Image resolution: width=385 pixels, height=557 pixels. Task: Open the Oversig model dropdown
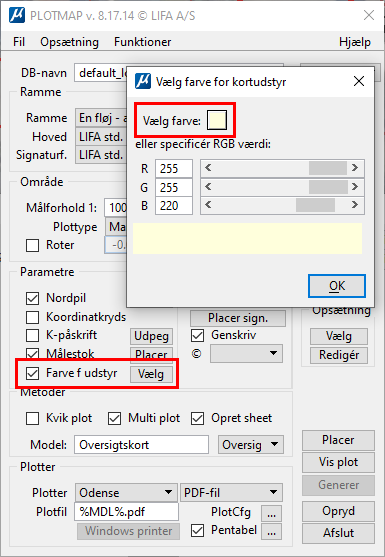(251, 445)
